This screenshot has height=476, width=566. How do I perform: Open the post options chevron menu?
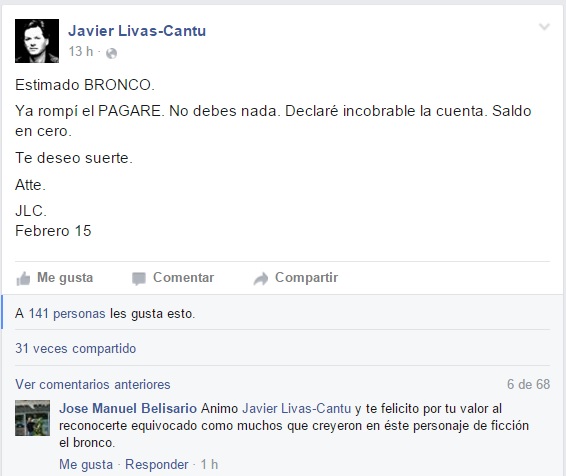coord(544,27)
